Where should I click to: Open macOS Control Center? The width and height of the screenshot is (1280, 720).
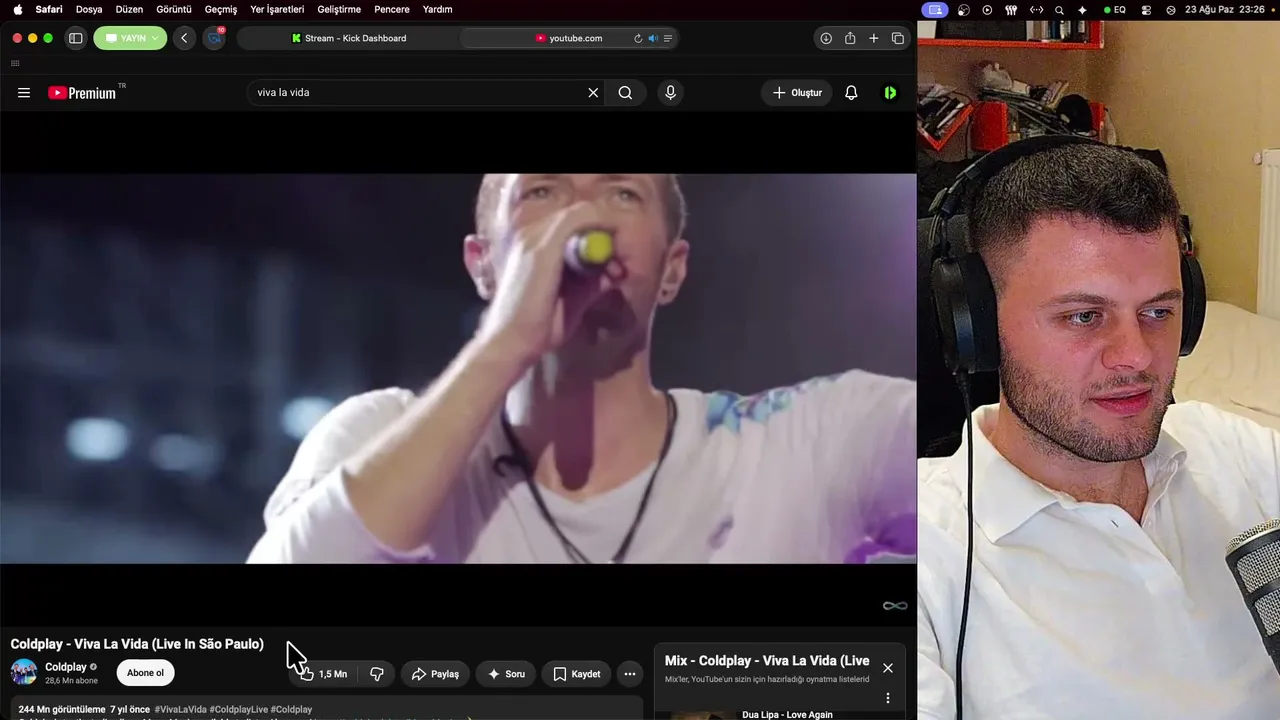[x=1145, y=9]
